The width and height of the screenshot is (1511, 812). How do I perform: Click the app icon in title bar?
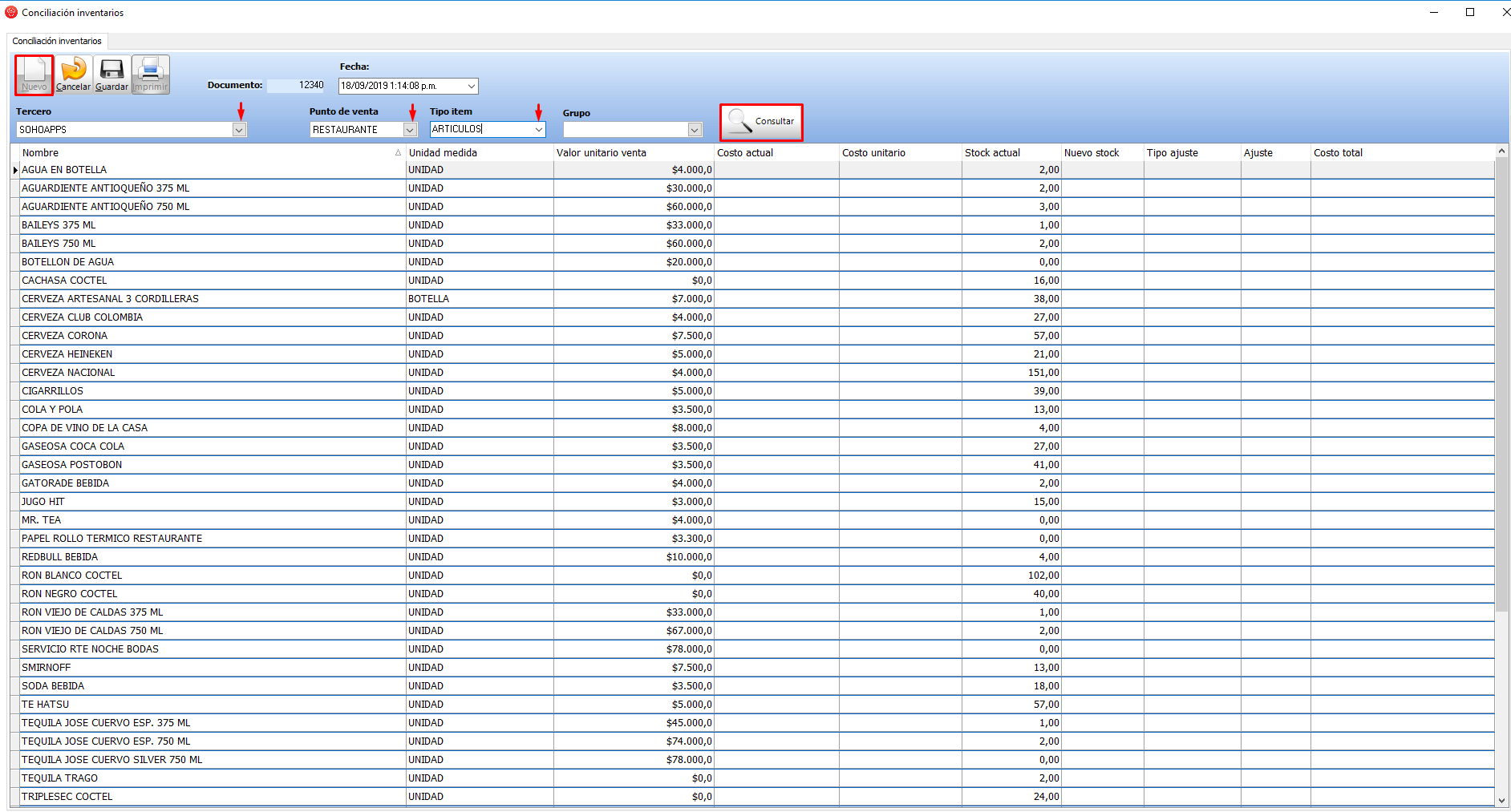[x=11, y=12]
